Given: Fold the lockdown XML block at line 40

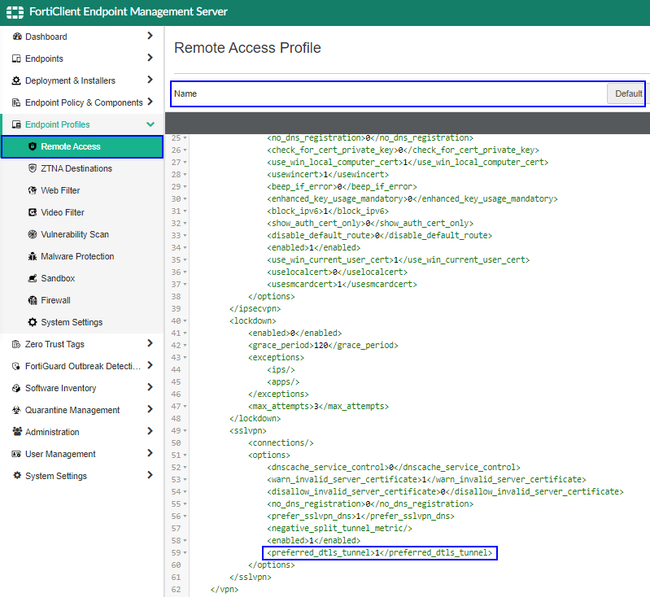Looking at the screenshot, I should (x=187, y=322).
